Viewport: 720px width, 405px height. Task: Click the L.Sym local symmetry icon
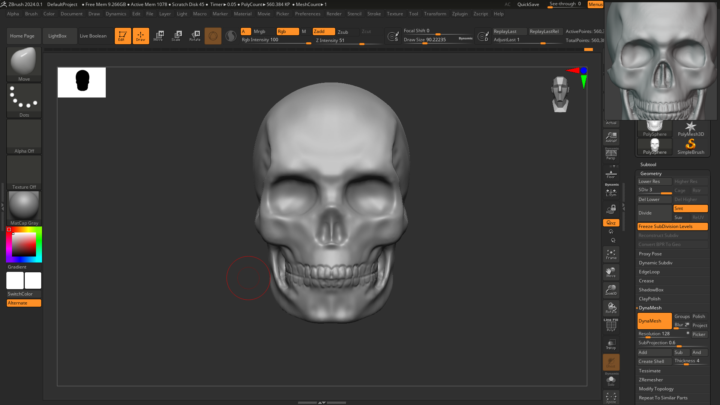(x=611, y=192)
